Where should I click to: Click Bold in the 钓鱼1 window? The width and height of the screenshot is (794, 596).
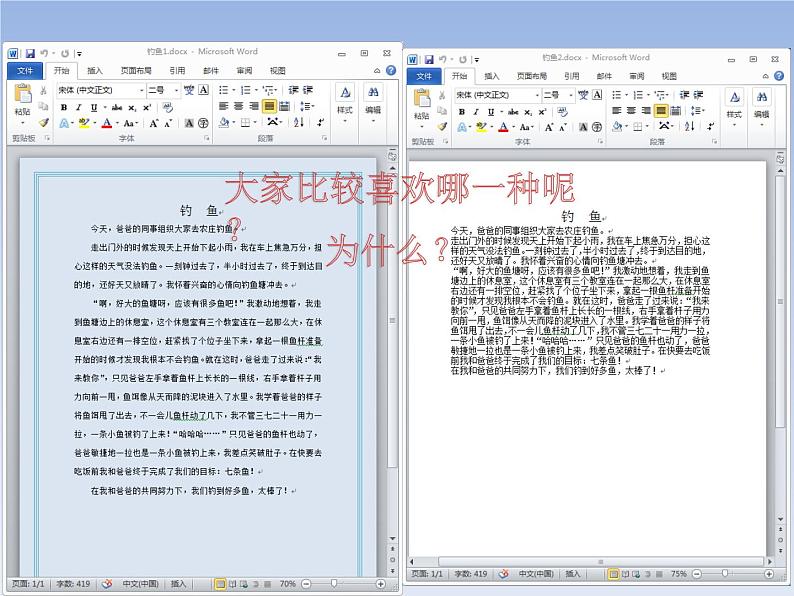click(64, 107)
